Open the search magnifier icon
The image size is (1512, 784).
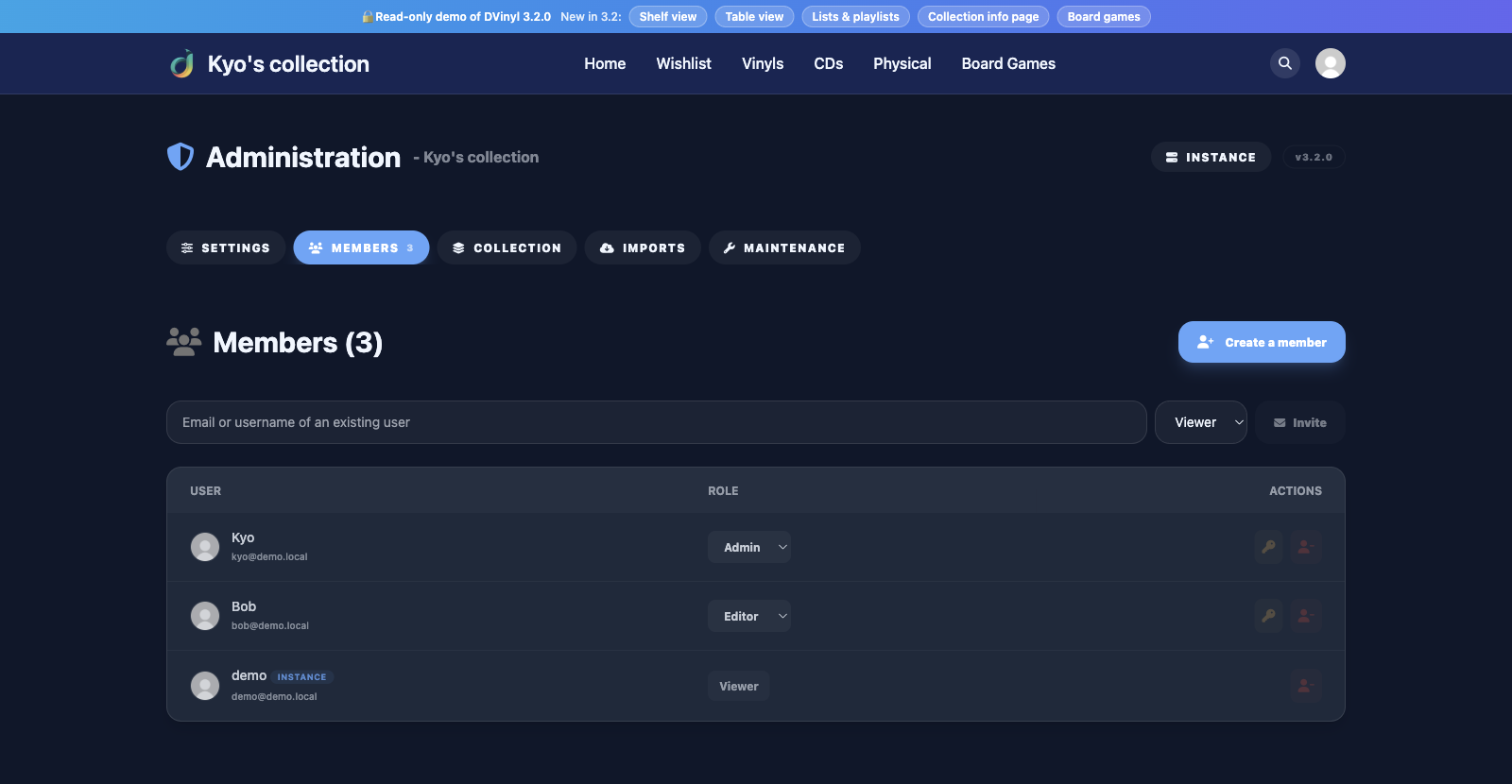[1285, 63]
